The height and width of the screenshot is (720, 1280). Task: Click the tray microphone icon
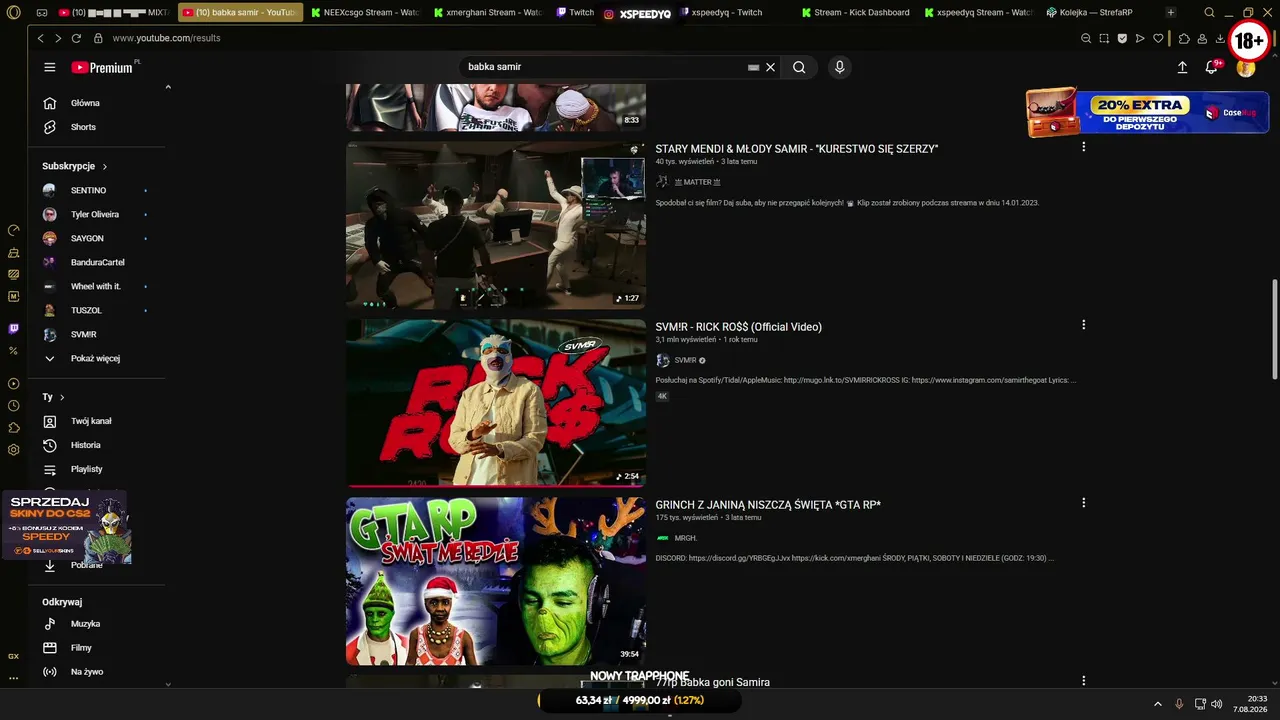1180,704
